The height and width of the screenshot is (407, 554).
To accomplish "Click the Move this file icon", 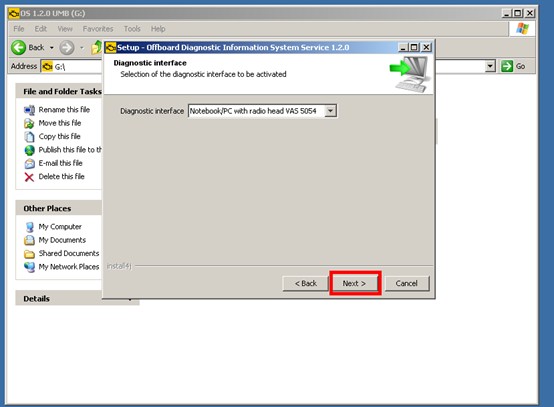I will pos(29,123).
